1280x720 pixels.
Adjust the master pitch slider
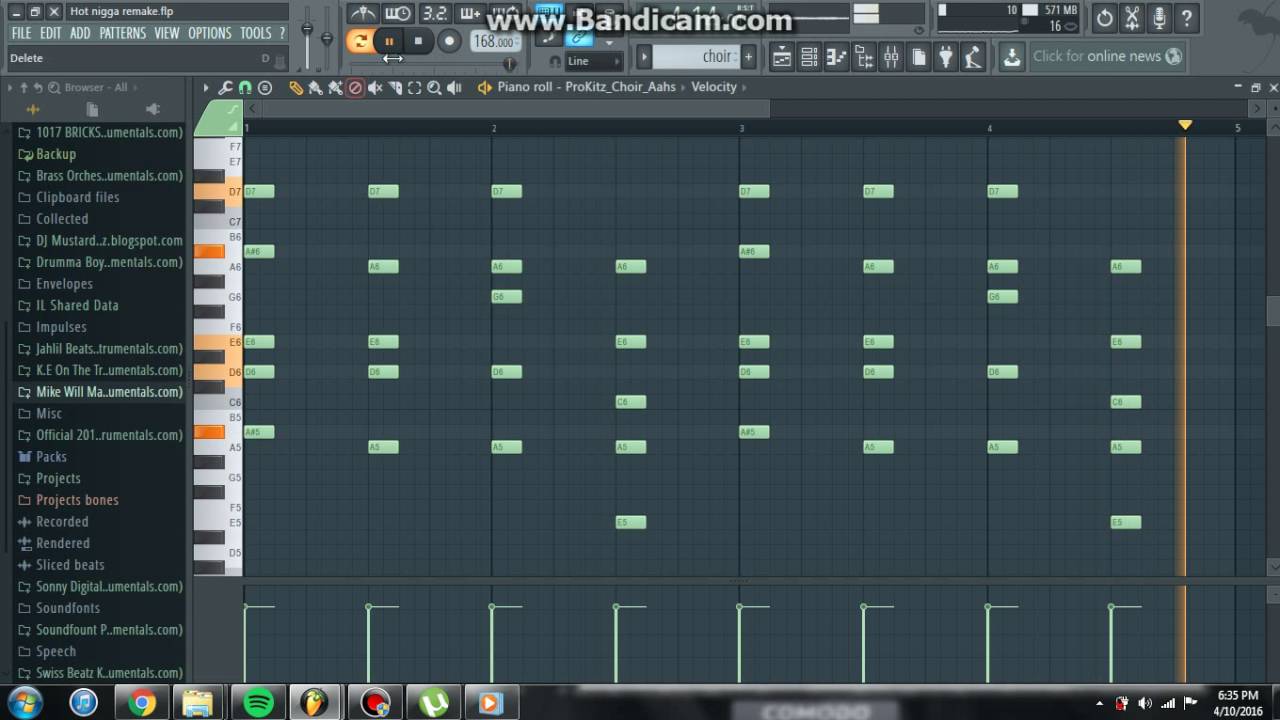pyautogui.click(x=327, y=38)
